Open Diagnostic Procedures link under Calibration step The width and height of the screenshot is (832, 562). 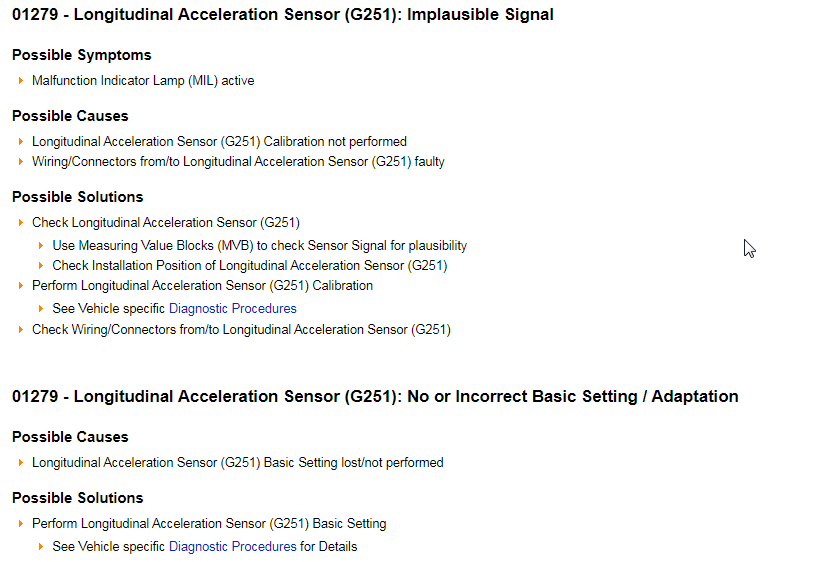pos(232,309)
